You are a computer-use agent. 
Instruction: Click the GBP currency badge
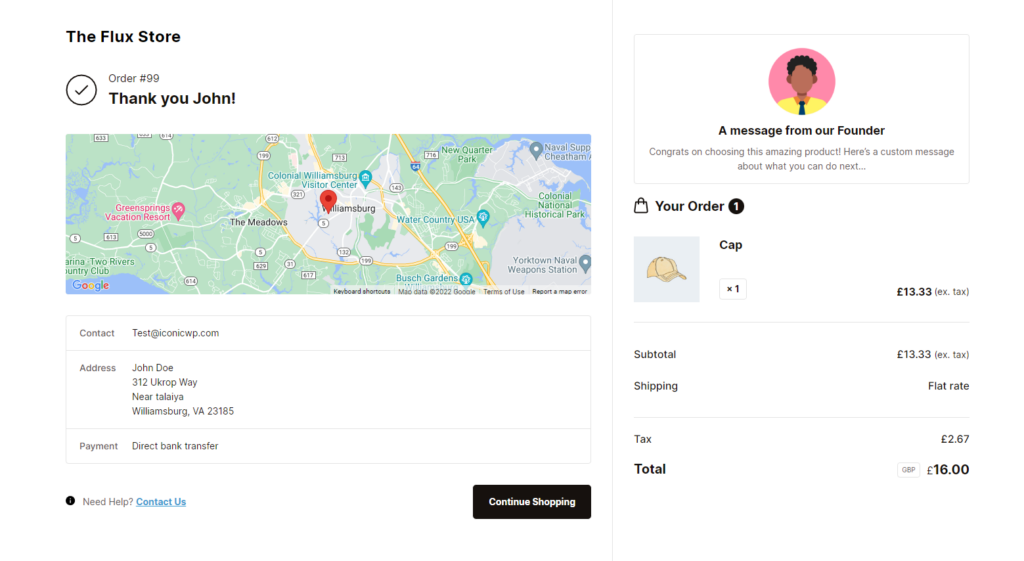coord(908,470)
